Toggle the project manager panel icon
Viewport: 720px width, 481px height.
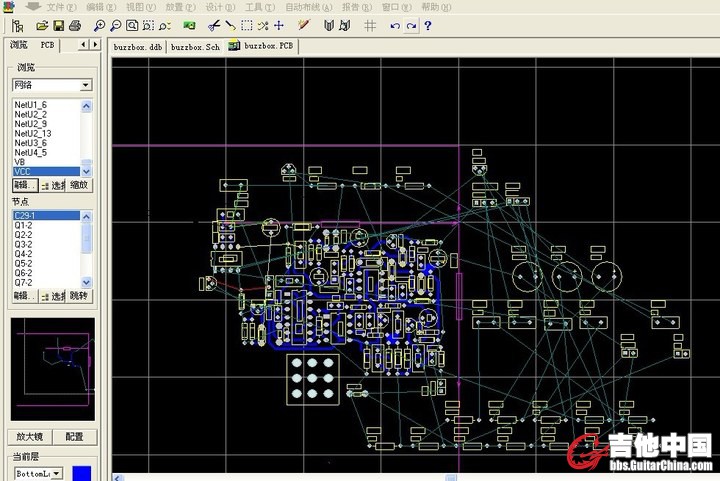pos(17,26)
